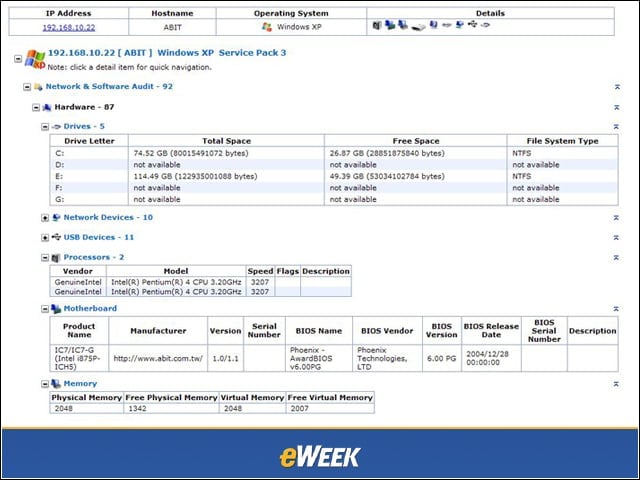Jump to top via arrow on Network & Software Audit row
This screenshot has height=480, width=640.
(617, 87)
